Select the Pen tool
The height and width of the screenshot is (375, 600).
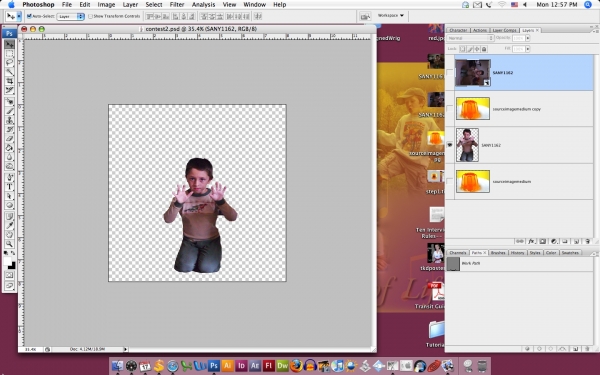point(9,178)
